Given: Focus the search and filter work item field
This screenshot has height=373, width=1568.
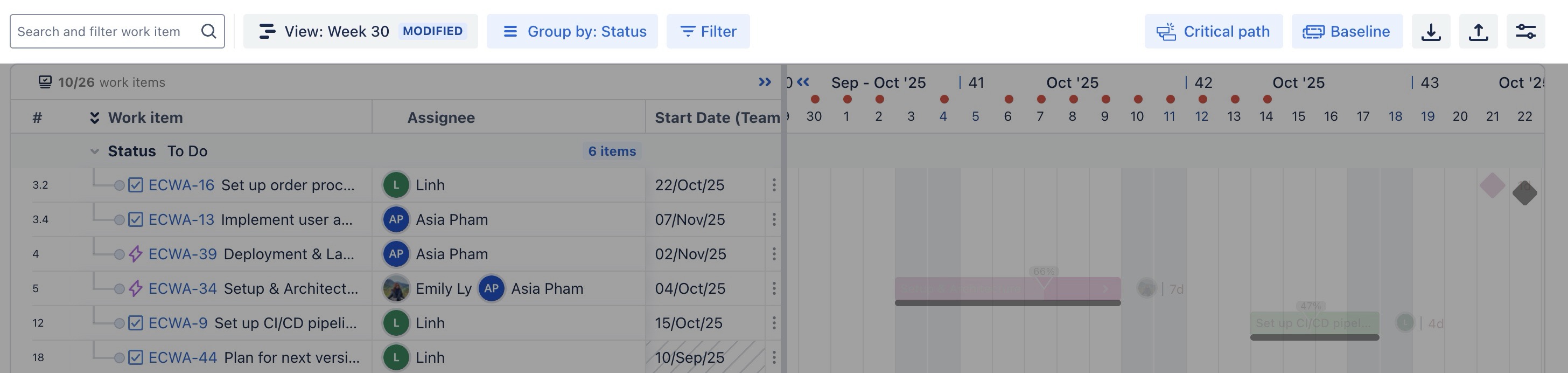Looking at the screenshot, I should point(103,31).
